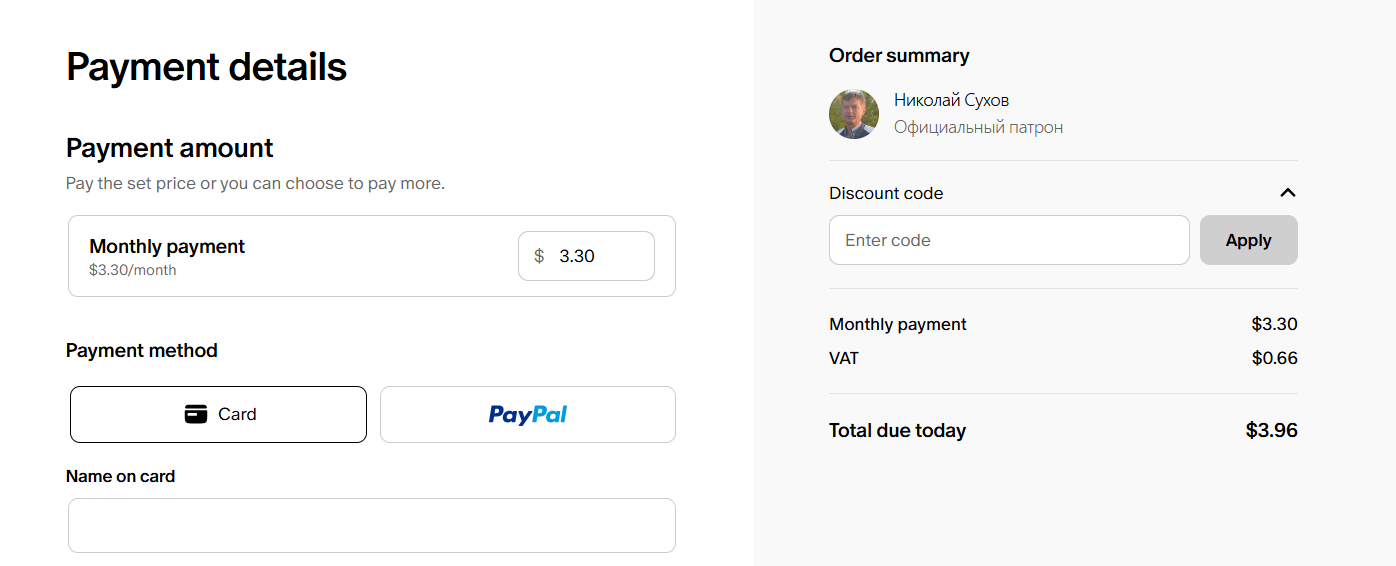Screen dimensions: 1396x566
Task: Click the "Order summary" heading
Action: click(x=899, y=56)
